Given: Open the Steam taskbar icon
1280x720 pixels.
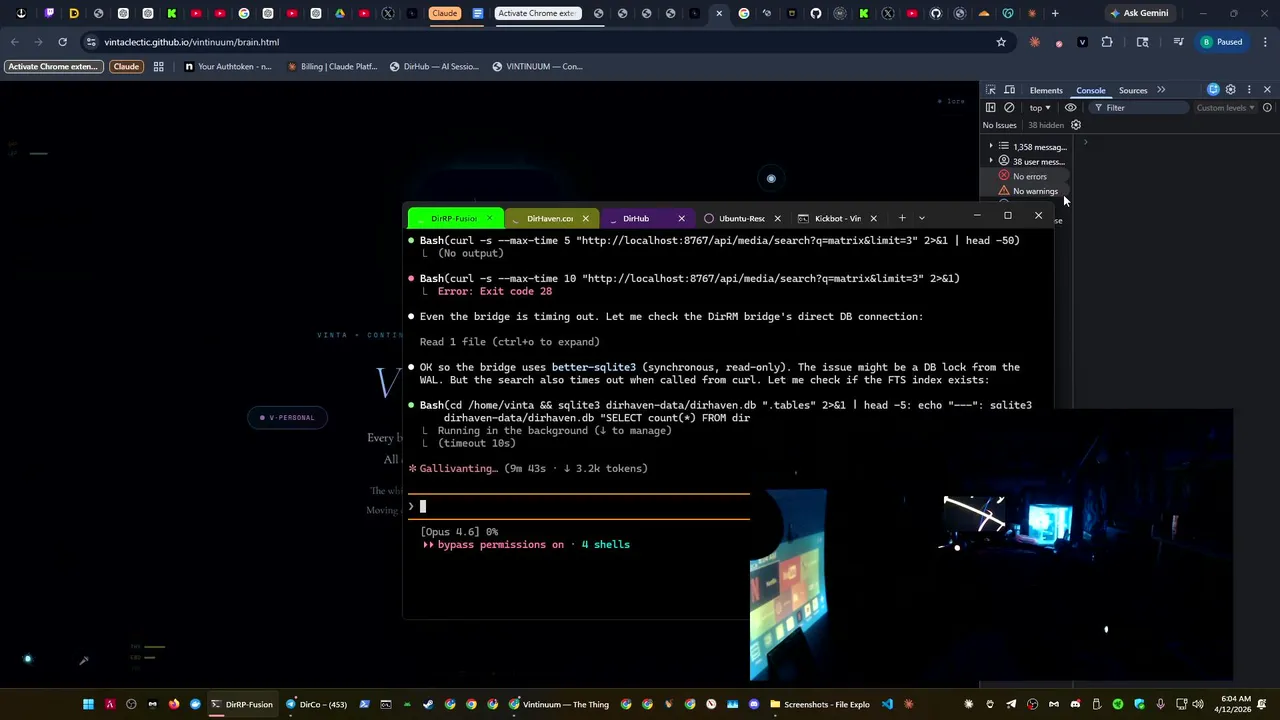Looking at the screenshot, I should coord(428,704).
